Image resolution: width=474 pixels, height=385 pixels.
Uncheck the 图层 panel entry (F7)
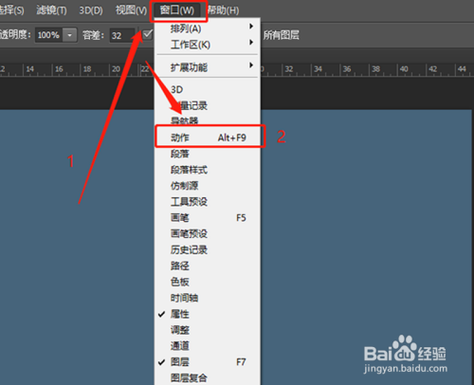click(x=207, y=362)
